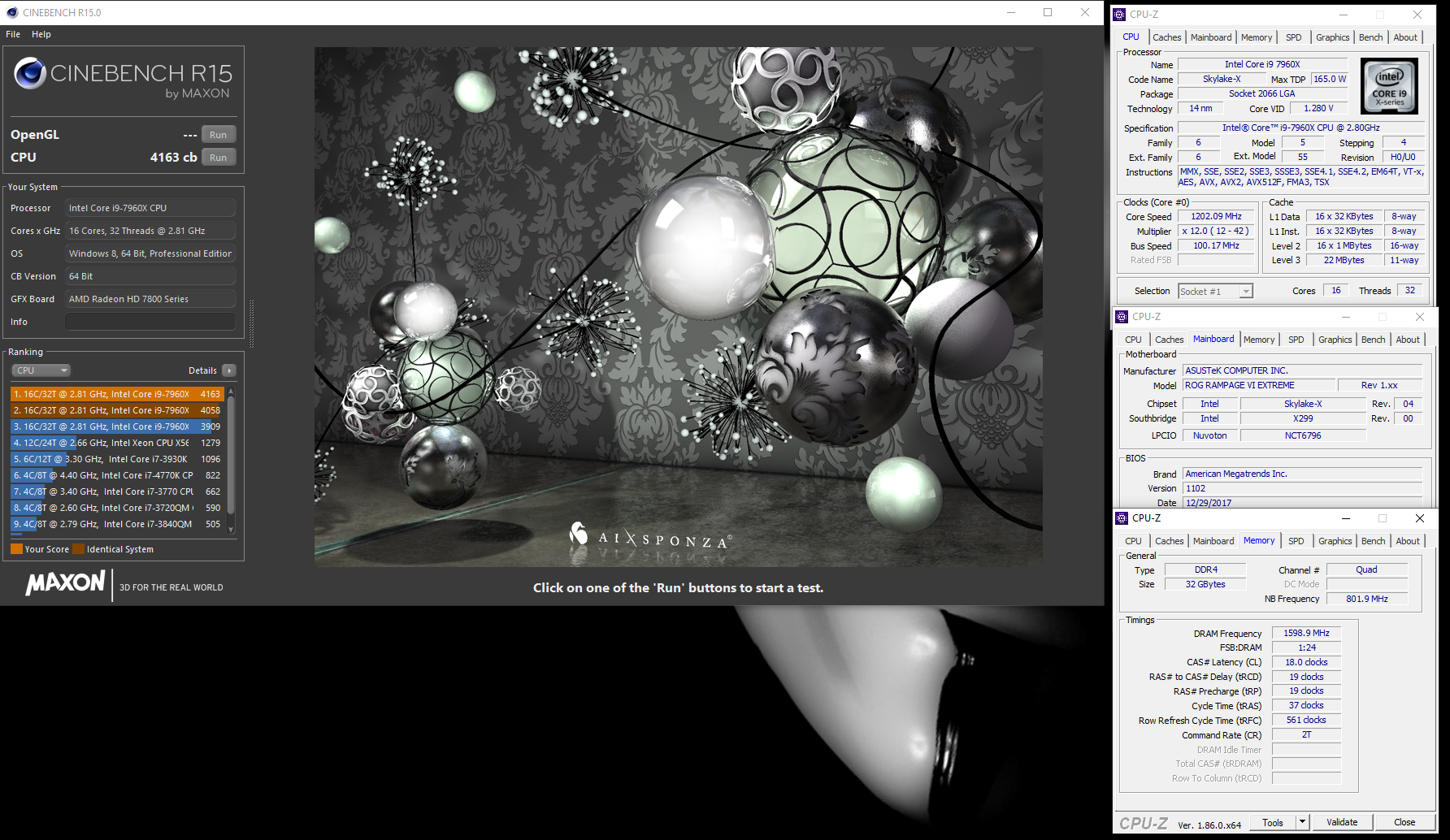Viewport: 1450px width, 840px height.
Task: Click the rendered scene preview image
Action: point(678,306)
